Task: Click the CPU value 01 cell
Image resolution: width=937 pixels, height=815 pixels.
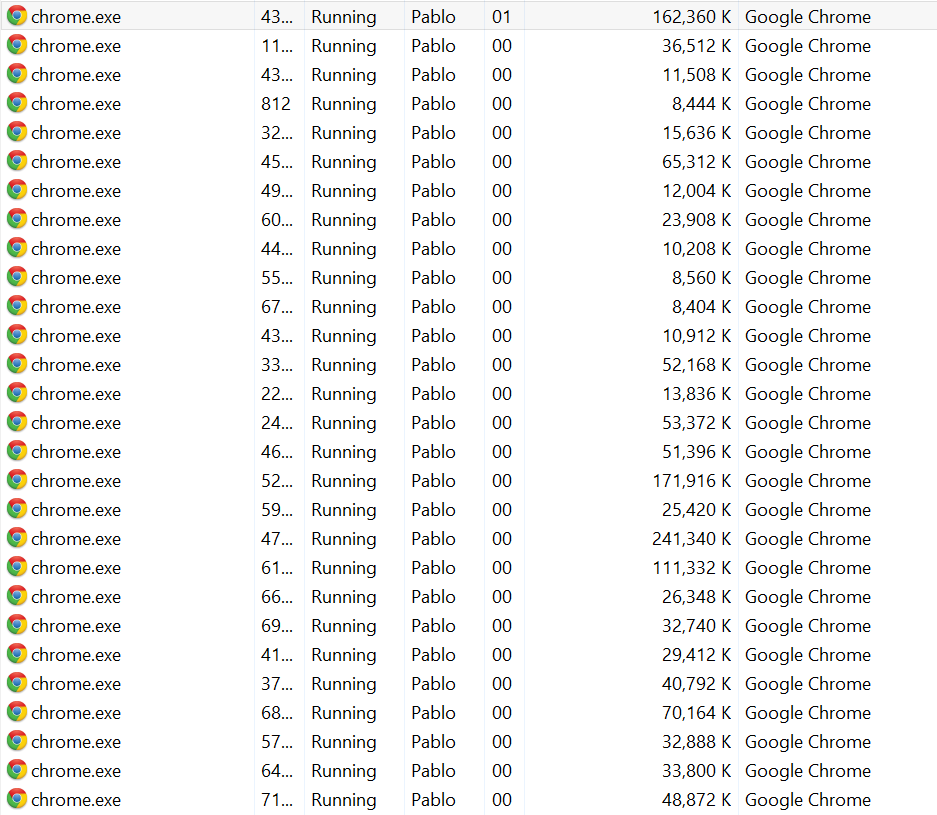Action: click(x=502, y=17)
